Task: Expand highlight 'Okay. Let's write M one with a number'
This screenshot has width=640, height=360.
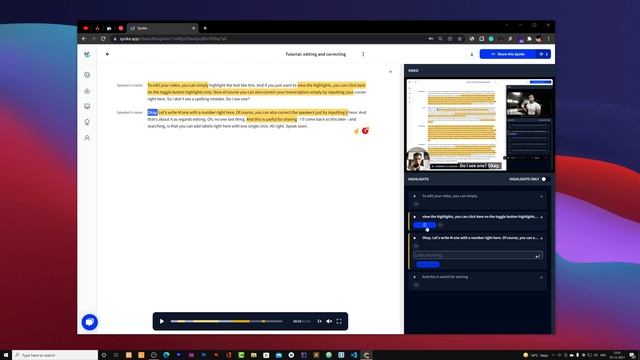Action: pos(542,238)
